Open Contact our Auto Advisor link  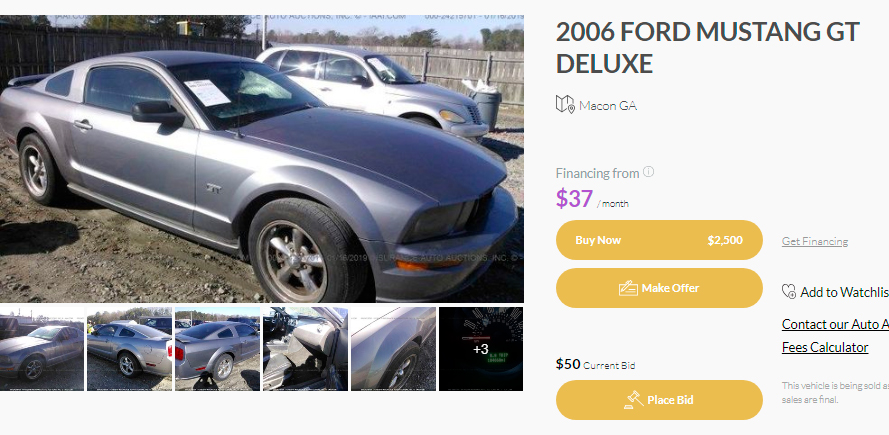[x=835, y=324]
